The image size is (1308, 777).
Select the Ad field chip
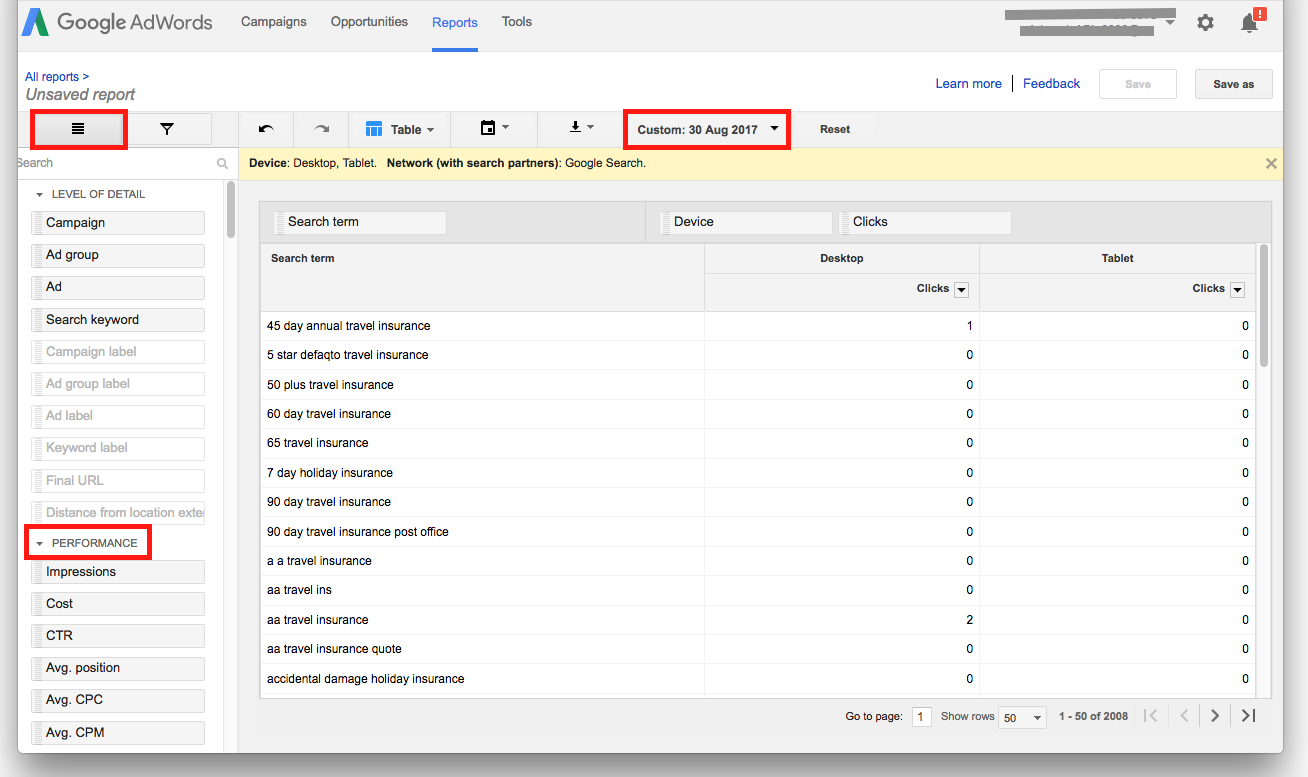(119, 287)
